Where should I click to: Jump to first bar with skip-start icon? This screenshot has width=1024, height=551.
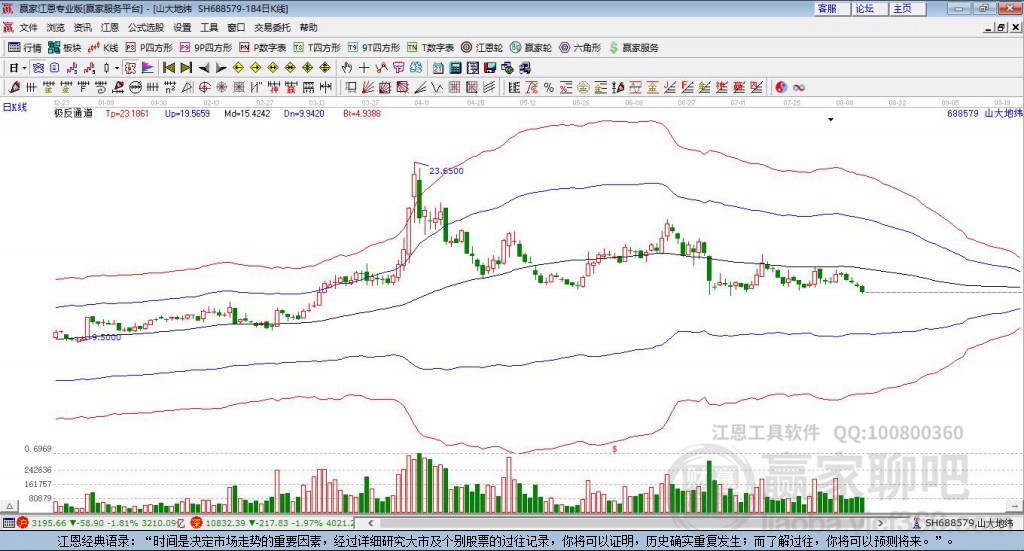(x=169, y=68)
